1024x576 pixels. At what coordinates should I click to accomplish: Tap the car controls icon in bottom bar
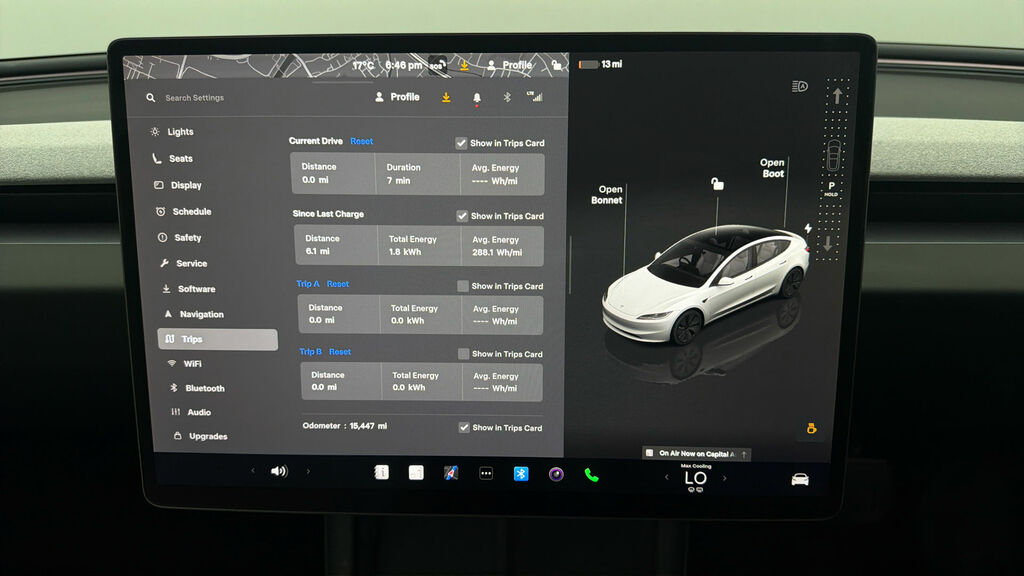800,479
